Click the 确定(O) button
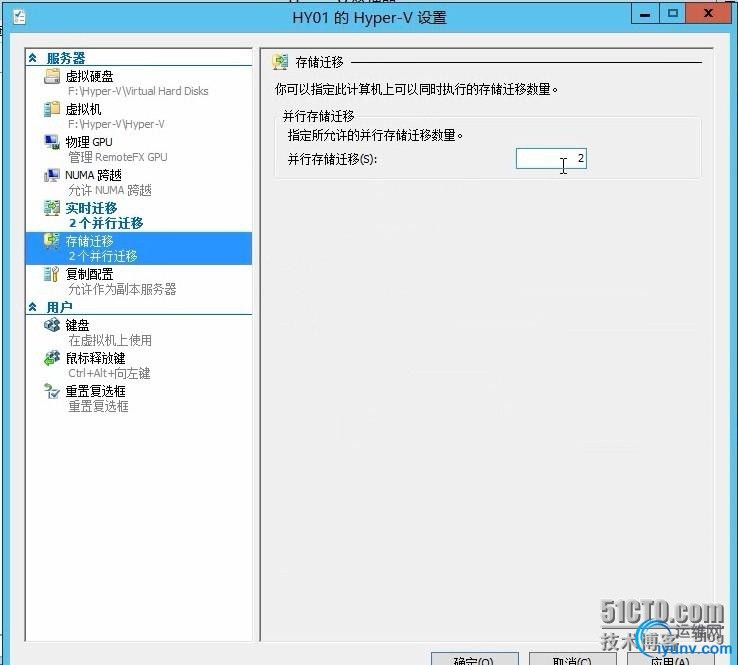Image resolution: width=738 pixels, height=665 pixels. (x=475, y=658)
